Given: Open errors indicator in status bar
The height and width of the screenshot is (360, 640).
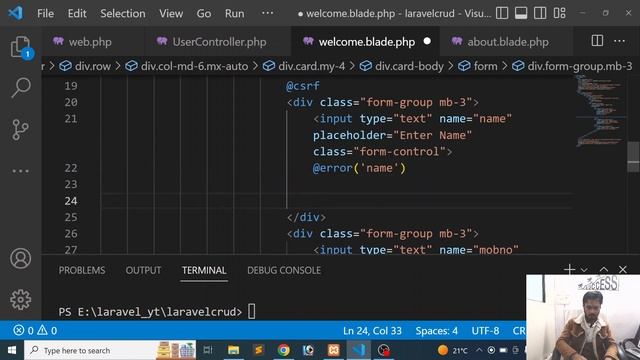Looking at the screenshot, I should pyautogui.click(x=23, y=330).
